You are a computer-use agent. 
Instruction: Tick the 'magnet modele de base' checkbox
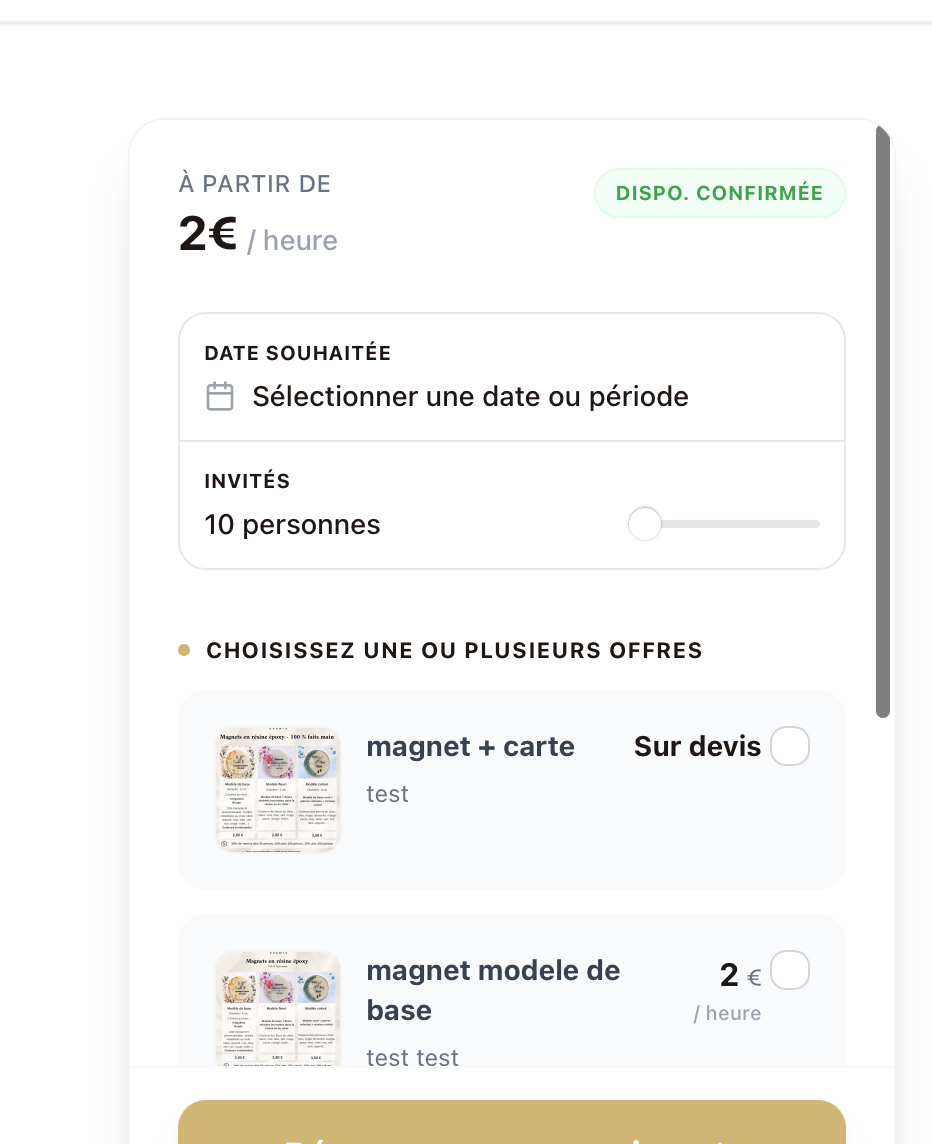click(790, 970)
